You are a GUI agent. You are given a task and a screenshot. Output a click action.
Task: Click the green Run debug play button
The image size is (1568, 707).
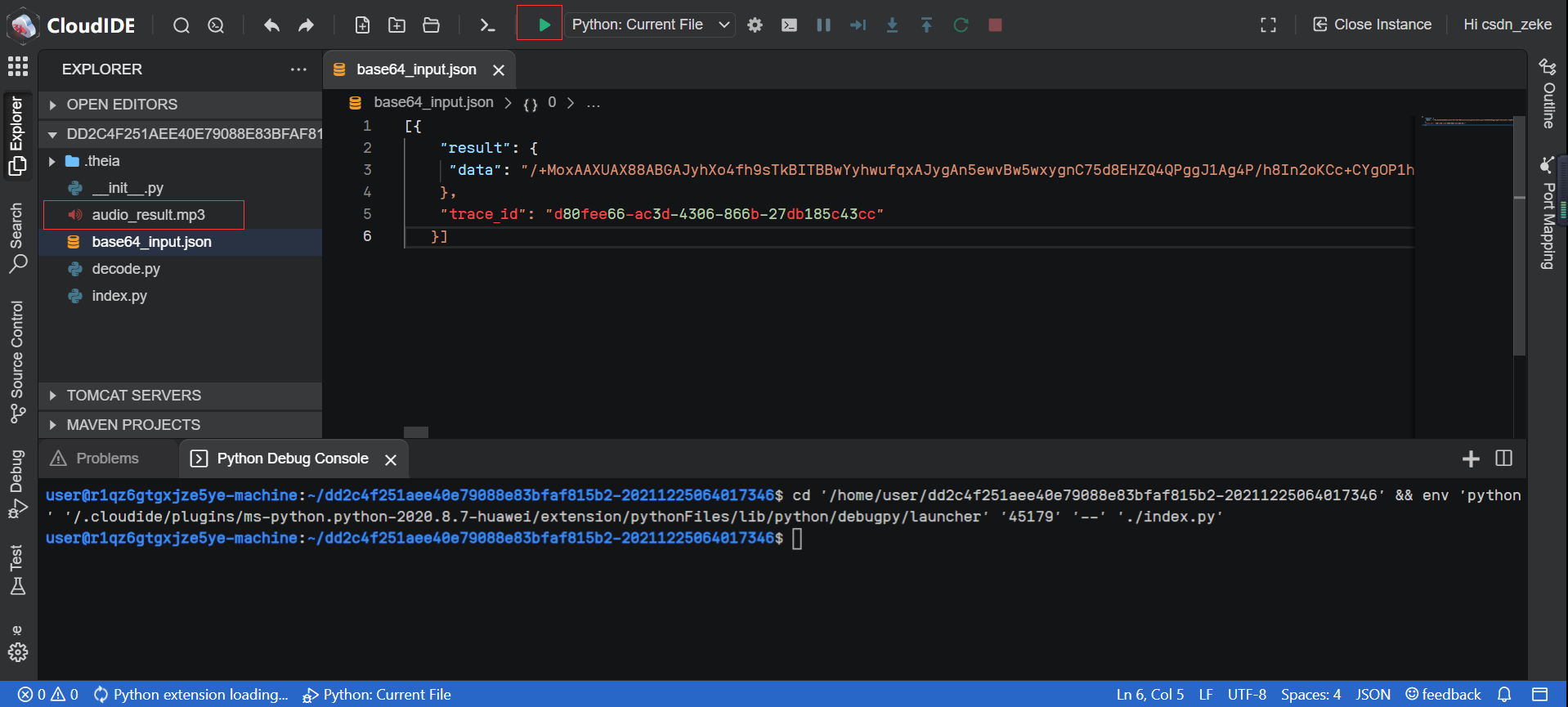[x=543, y=25]
